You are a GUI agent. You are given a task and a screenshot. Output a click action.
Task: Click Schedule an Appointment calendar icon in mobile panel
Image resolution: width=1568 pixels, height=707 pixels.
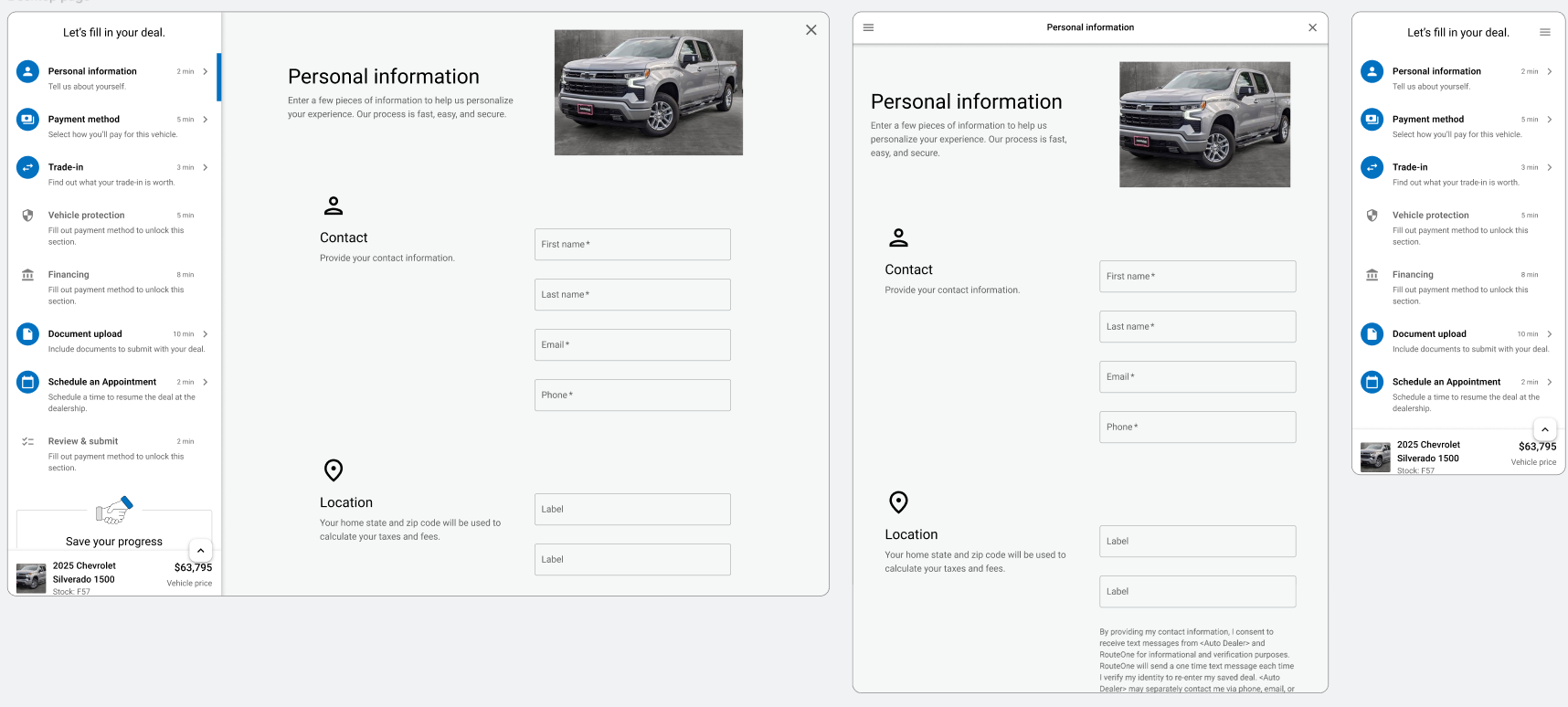click(1372, 382)
